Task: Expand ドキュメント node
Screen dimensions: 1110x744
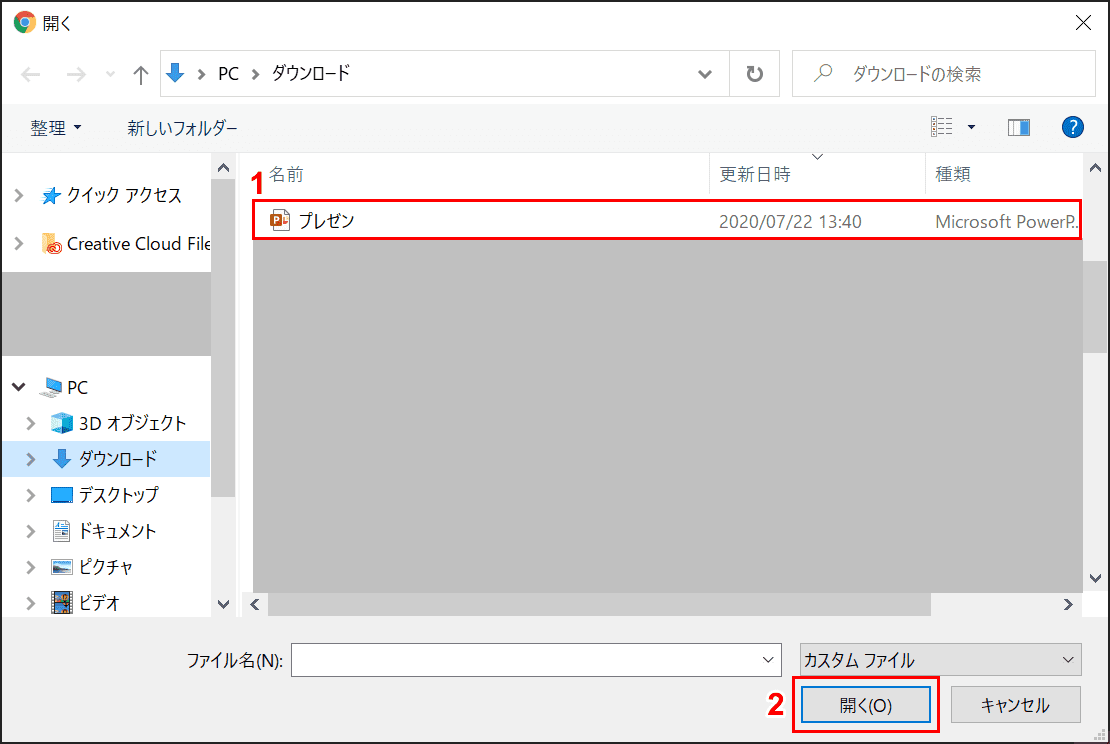Action: point(30,531)
